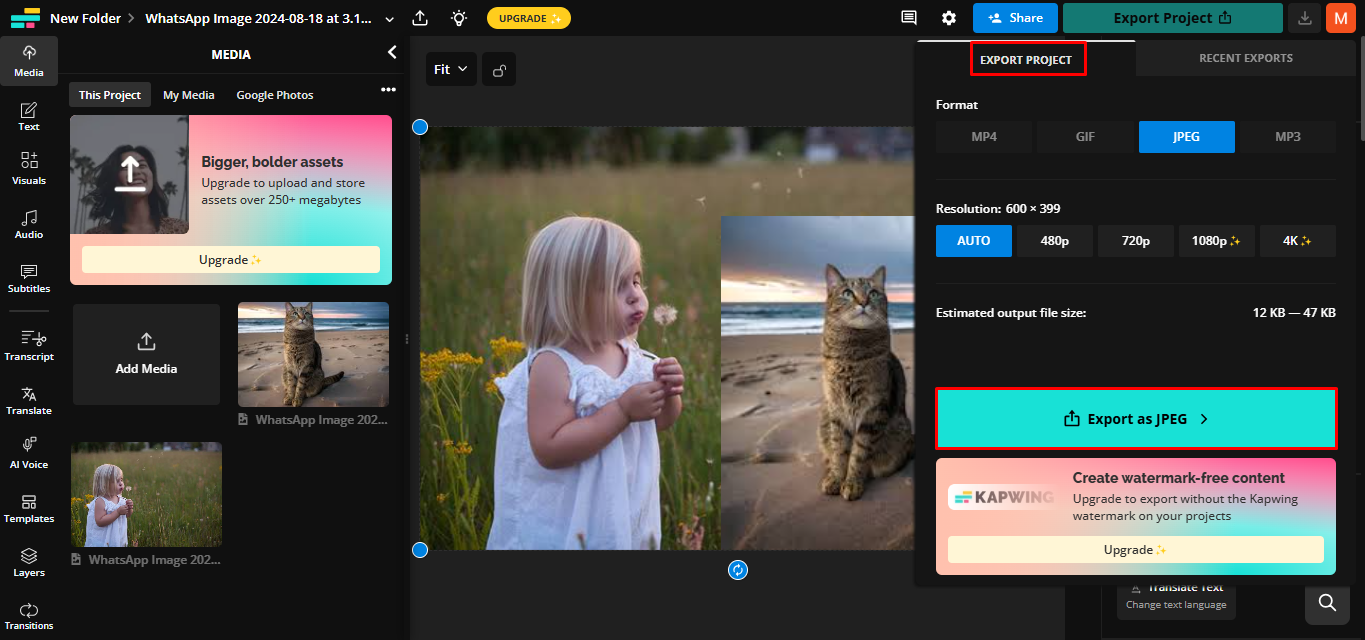Select the This Project media tab
The width and height of the screenshot is (1365, 640).
(110, 95)
